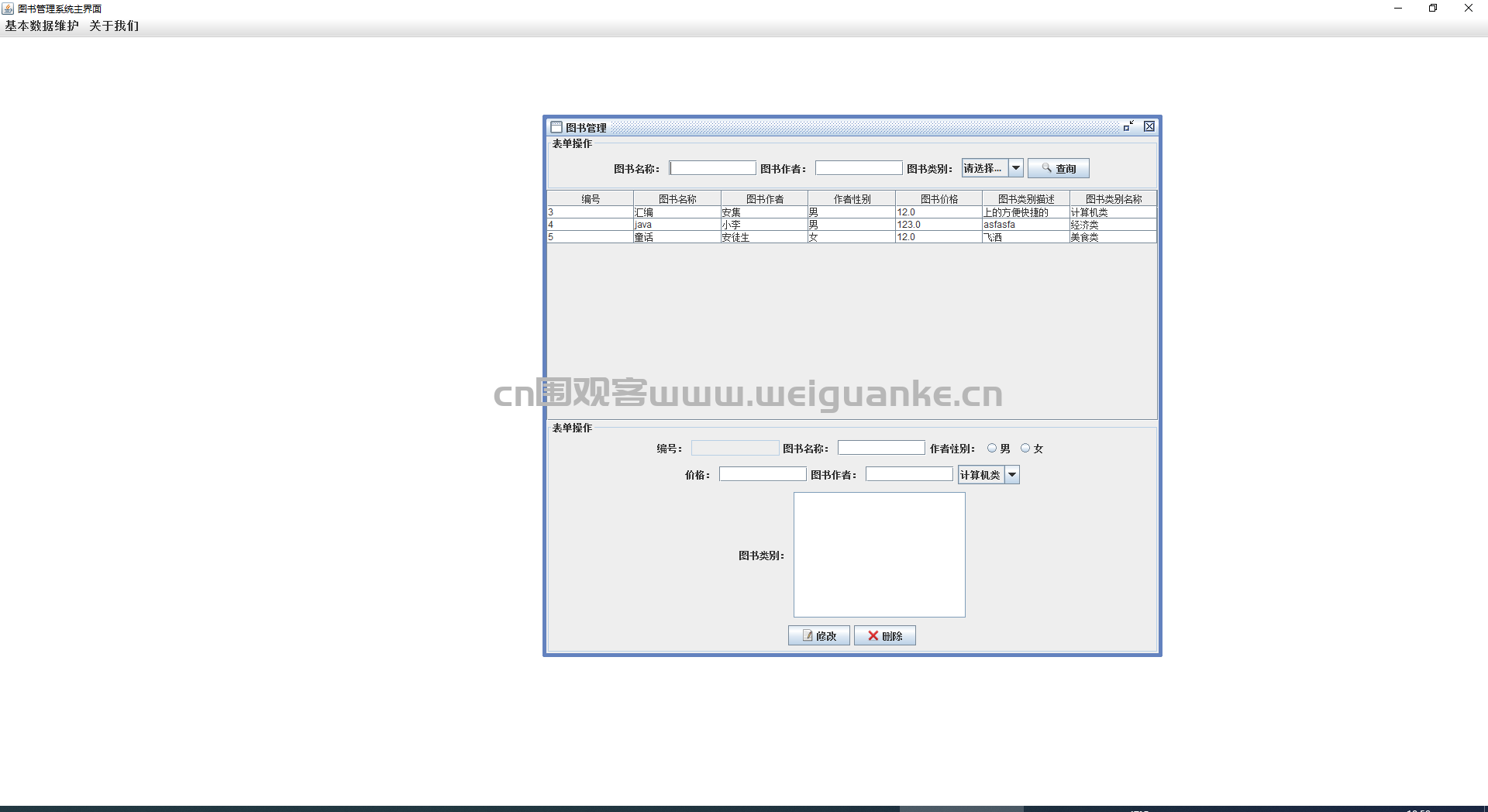Select the row with book 童话
This screenshot has width=1488, height=812.
point(852,236)
